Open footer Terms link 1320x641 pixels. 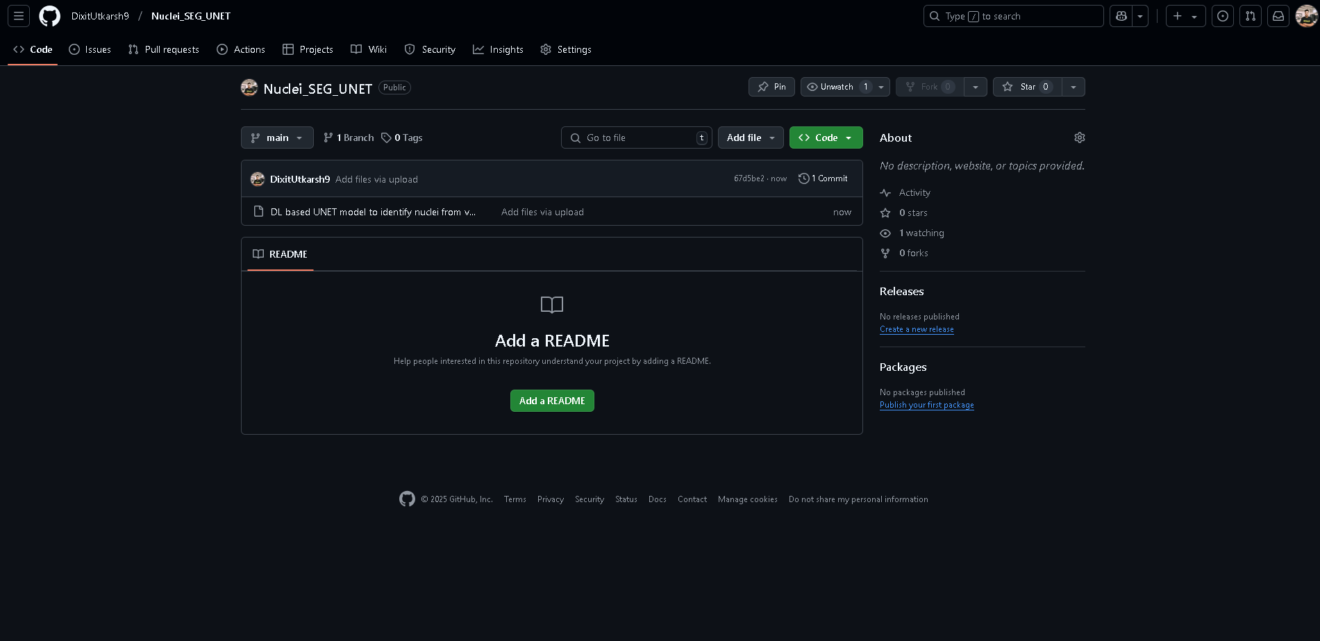coord(515,499)
